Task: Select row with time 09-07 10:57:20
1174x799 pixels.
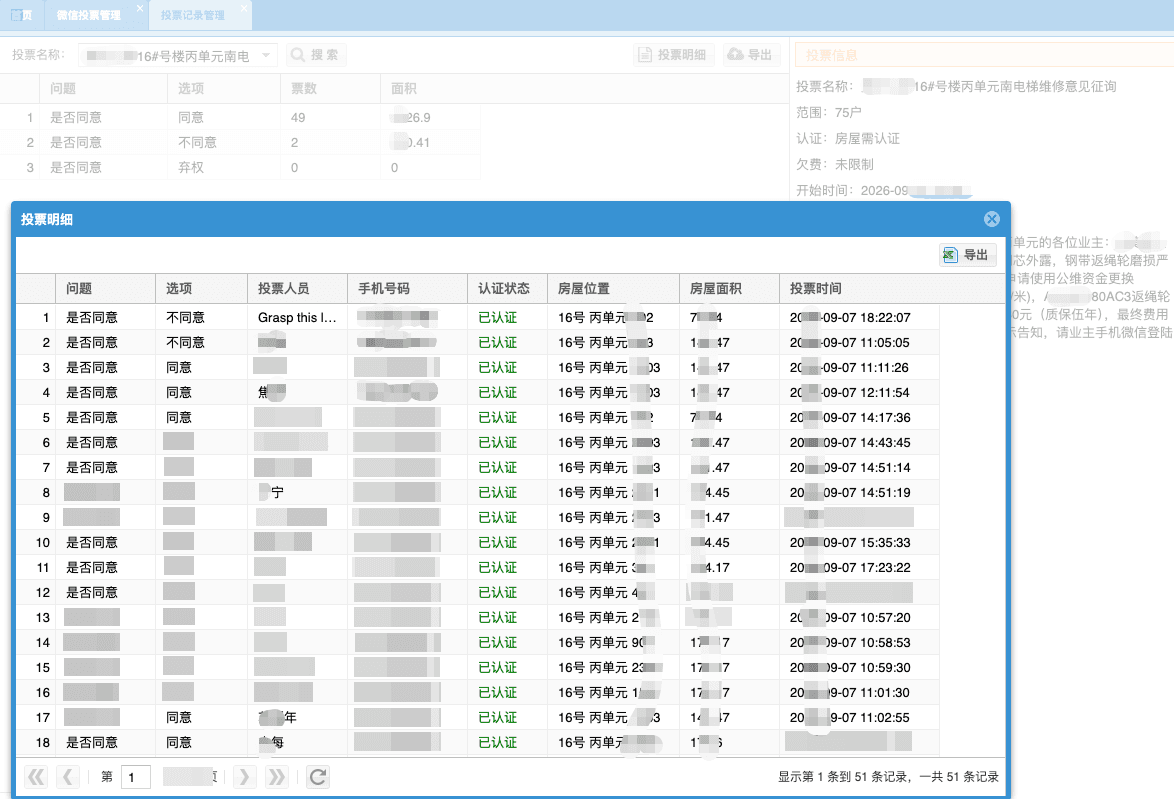Action: 478,618
